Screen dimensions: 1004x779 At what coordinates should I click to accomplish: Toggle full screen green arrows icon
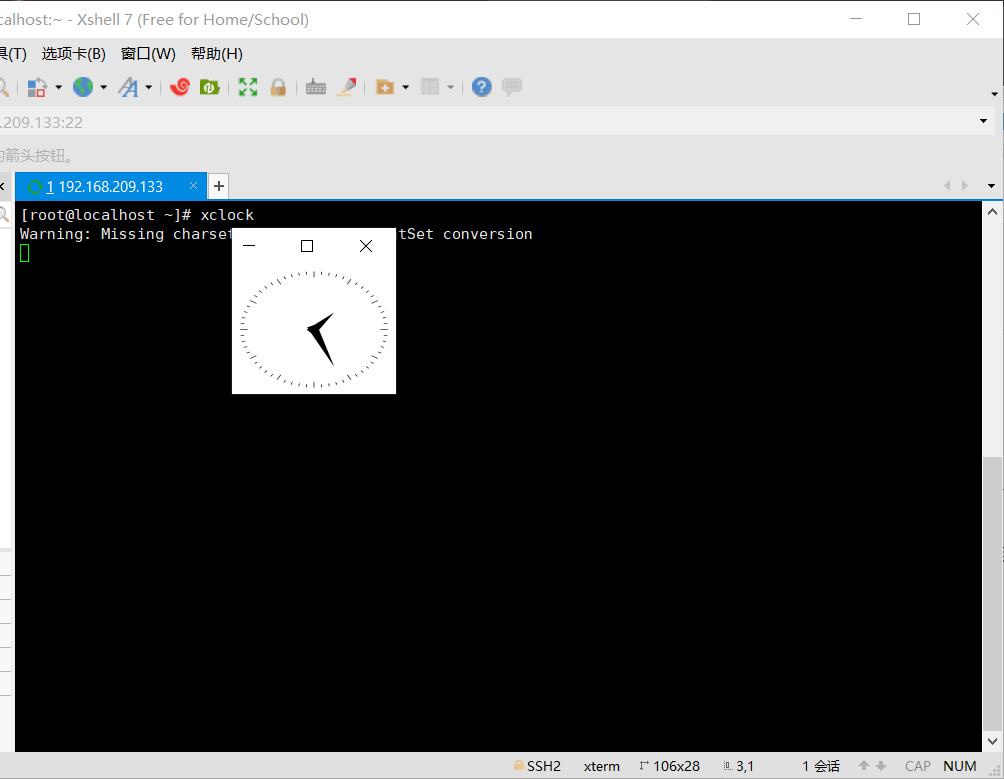(x=248, y=87)
